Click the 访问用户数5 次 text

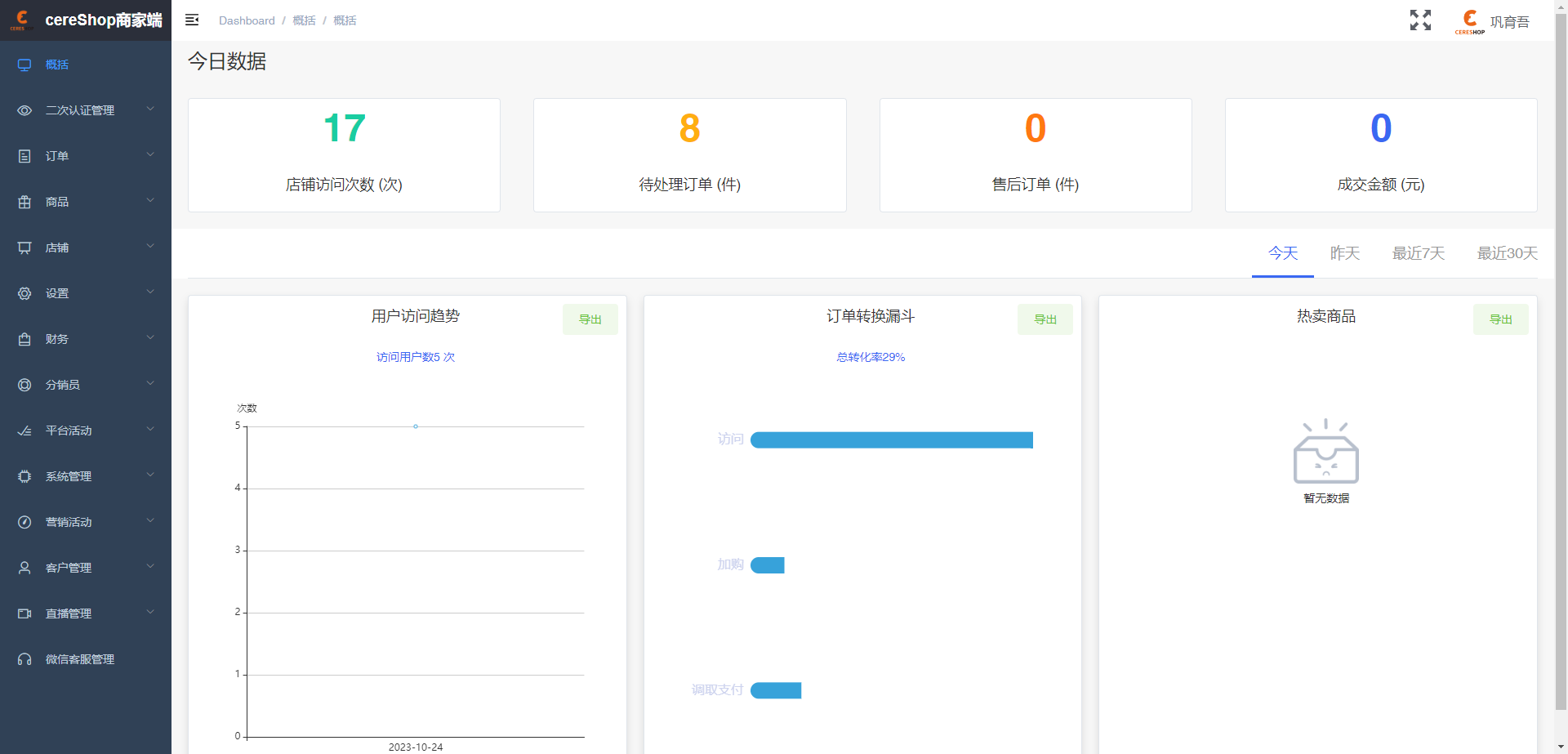416,357
